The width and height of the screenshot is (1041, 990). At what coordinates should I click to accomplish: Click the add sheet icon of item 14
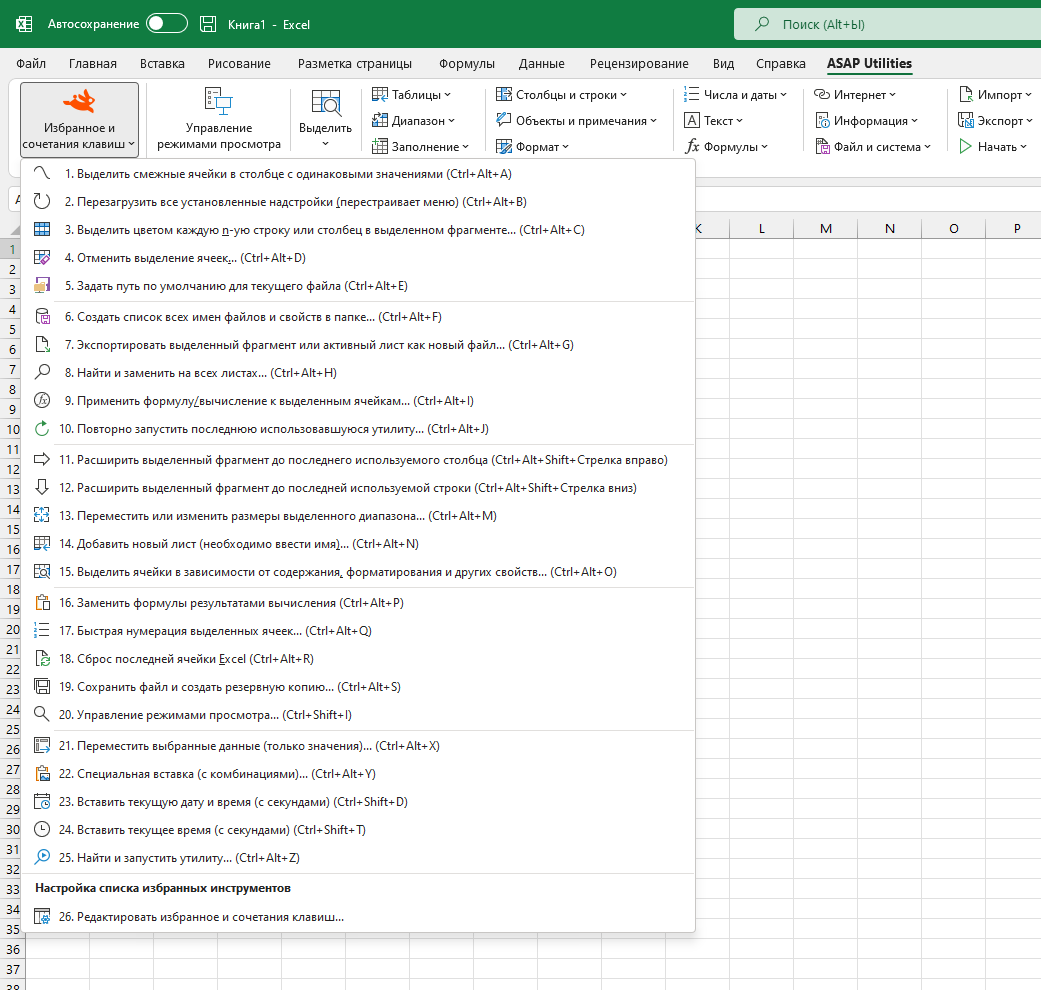point(42,543)
